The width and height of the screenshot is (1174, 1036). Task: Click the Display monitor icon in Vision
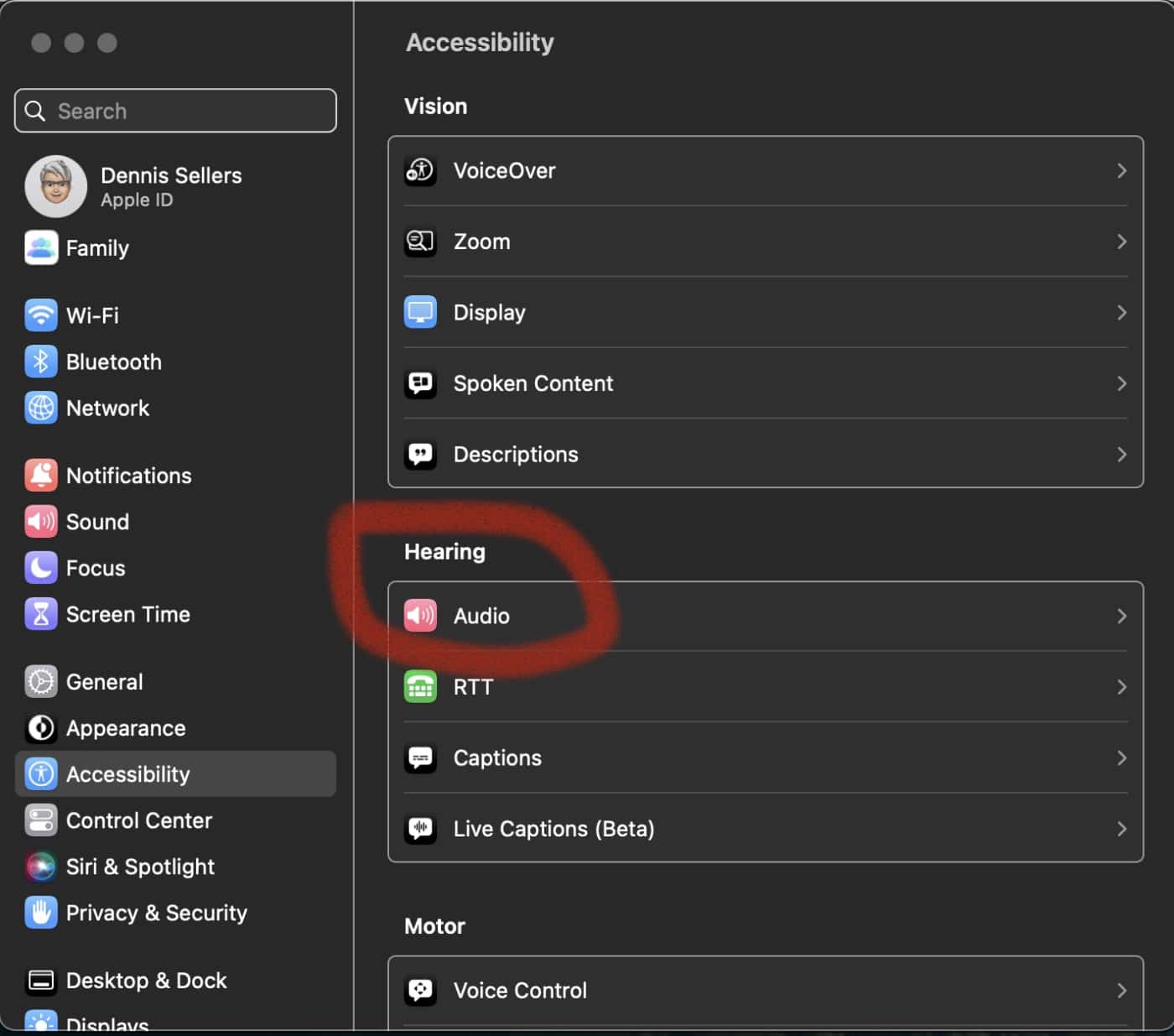420,312
